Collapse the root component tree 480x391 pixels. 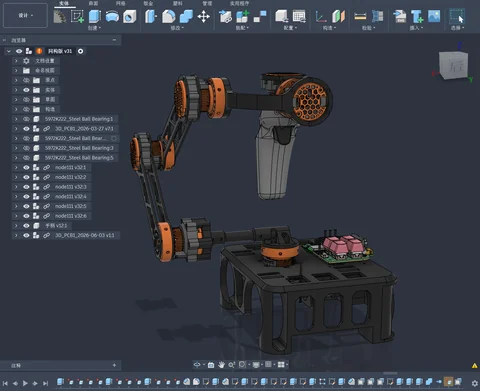point(9,51)
